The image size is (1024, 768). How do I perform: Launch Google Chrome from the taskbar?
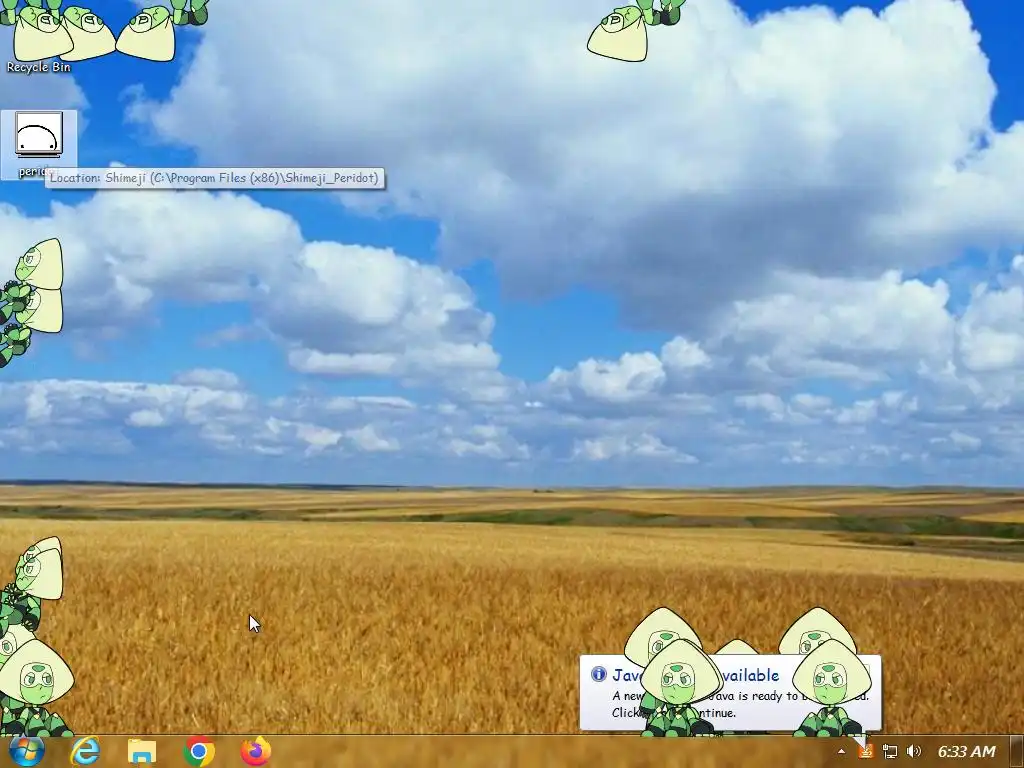[x=199, y=752]
